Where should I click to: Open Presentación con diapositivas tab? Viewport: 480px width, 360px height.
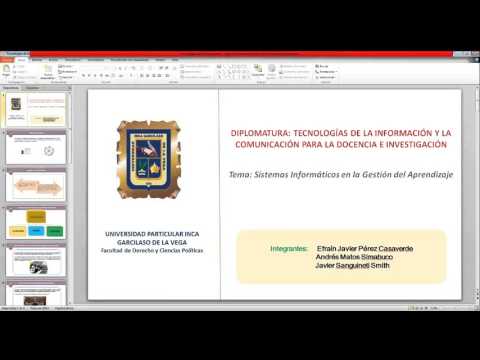(130, 60)
